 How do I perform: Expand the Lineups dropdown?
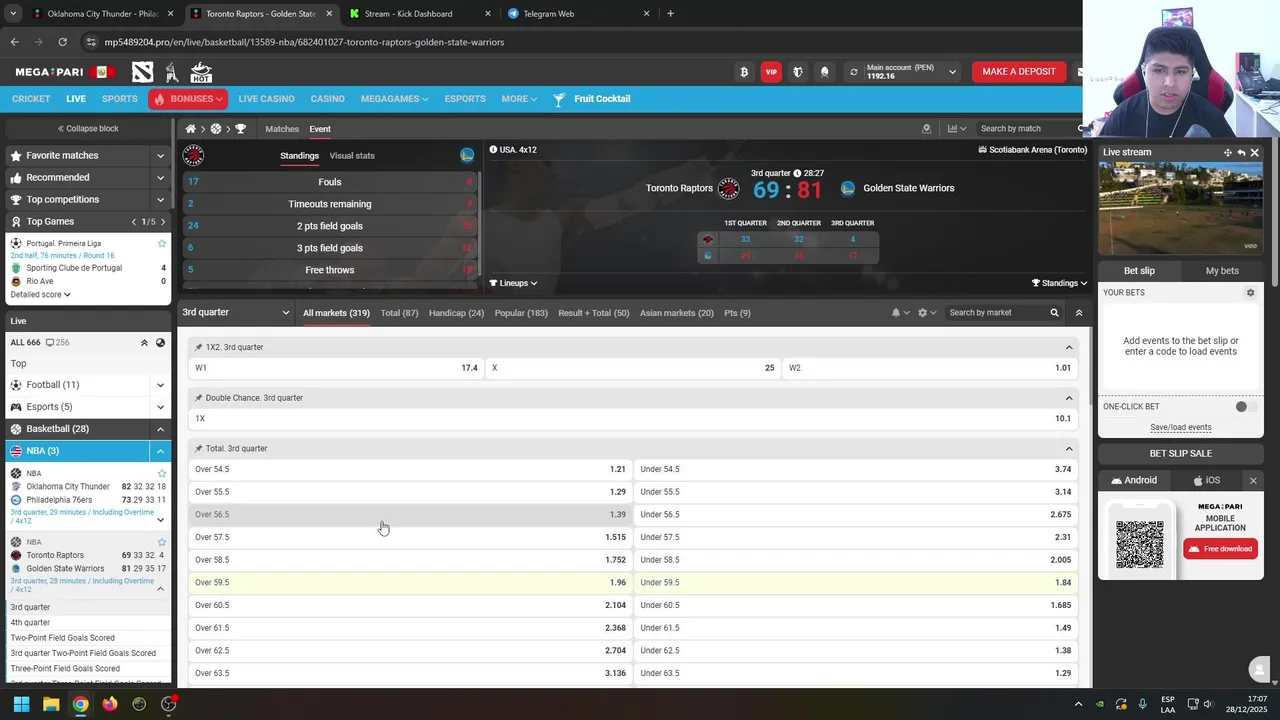click(x=513, y=283)
